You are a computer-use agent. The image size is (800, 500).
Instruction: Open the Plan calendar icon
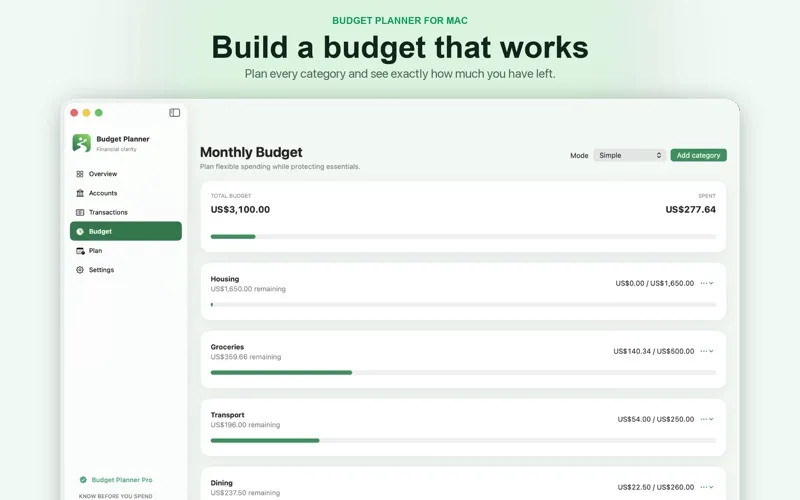pos(80,251)
